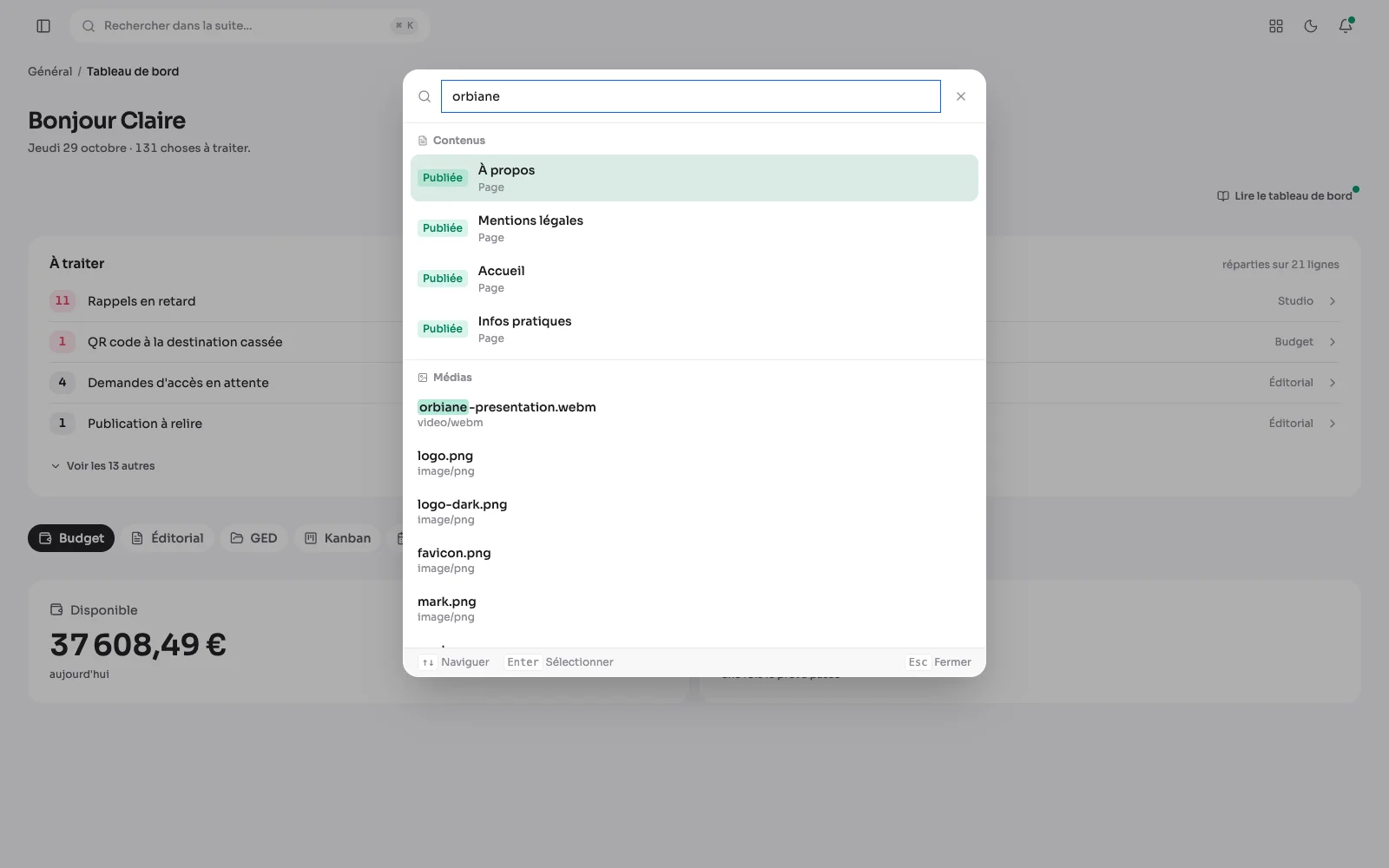This screenshot has height=868, width=1389.
Task: Click the Publiée badge beside Accueil
Action: coord(443,279)
